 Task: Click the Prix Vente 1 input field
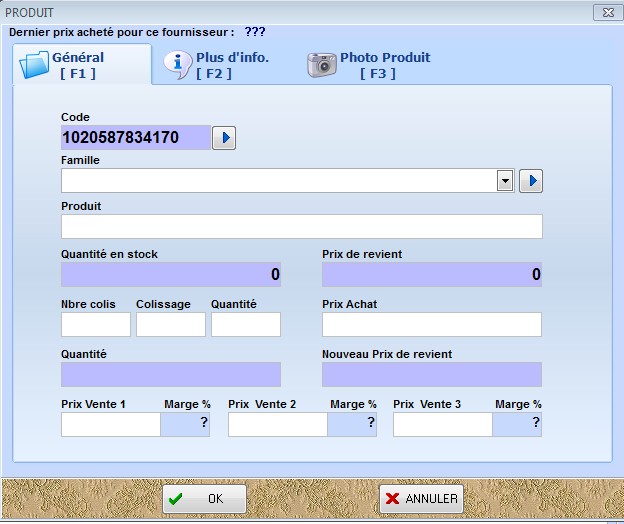coord(111,425)
